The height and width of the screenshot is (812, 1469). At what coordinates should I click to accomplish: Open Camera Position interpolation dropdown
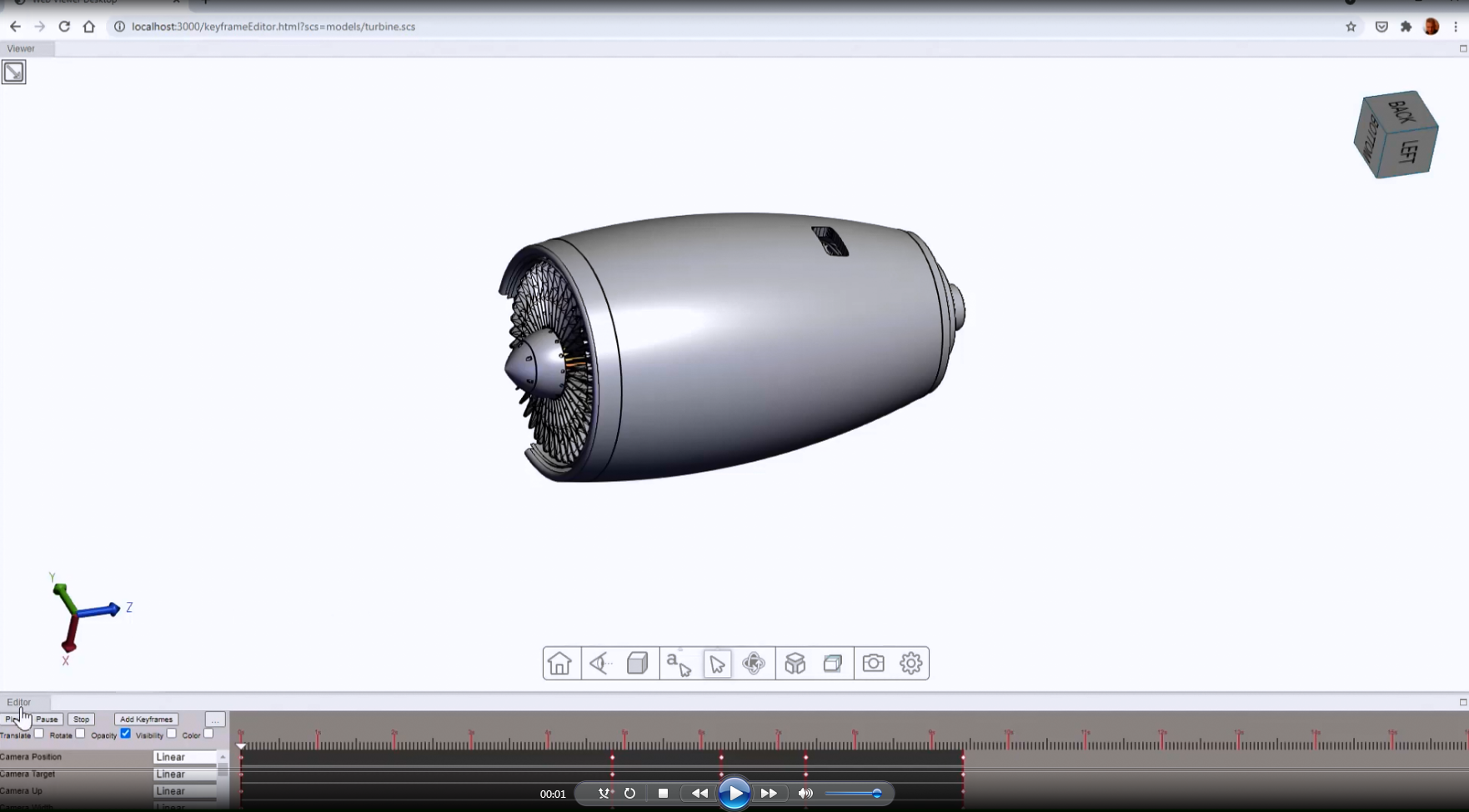(185, 757)
